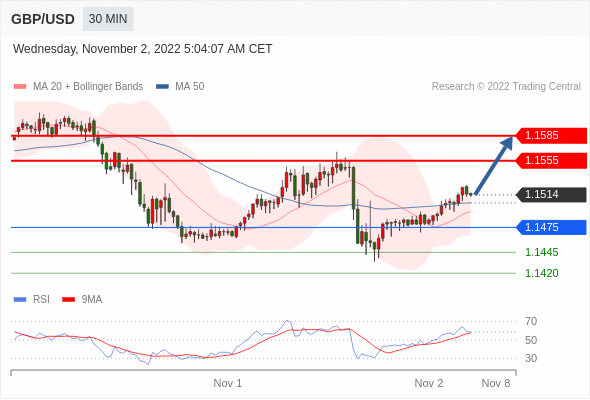Click the green 1.1420 support label

(541, 273)
